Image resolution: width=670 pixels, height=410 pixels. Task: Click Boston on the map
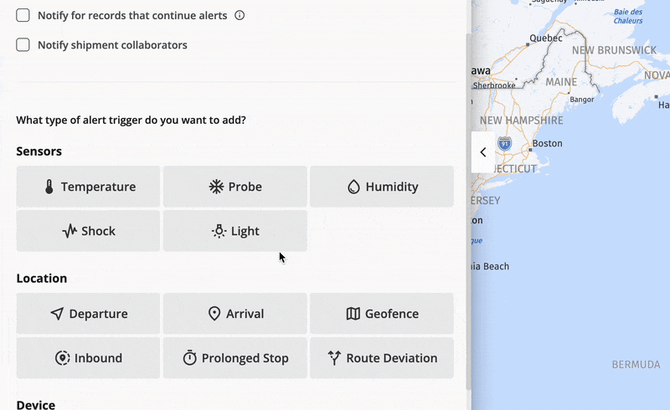pos(546,143)
